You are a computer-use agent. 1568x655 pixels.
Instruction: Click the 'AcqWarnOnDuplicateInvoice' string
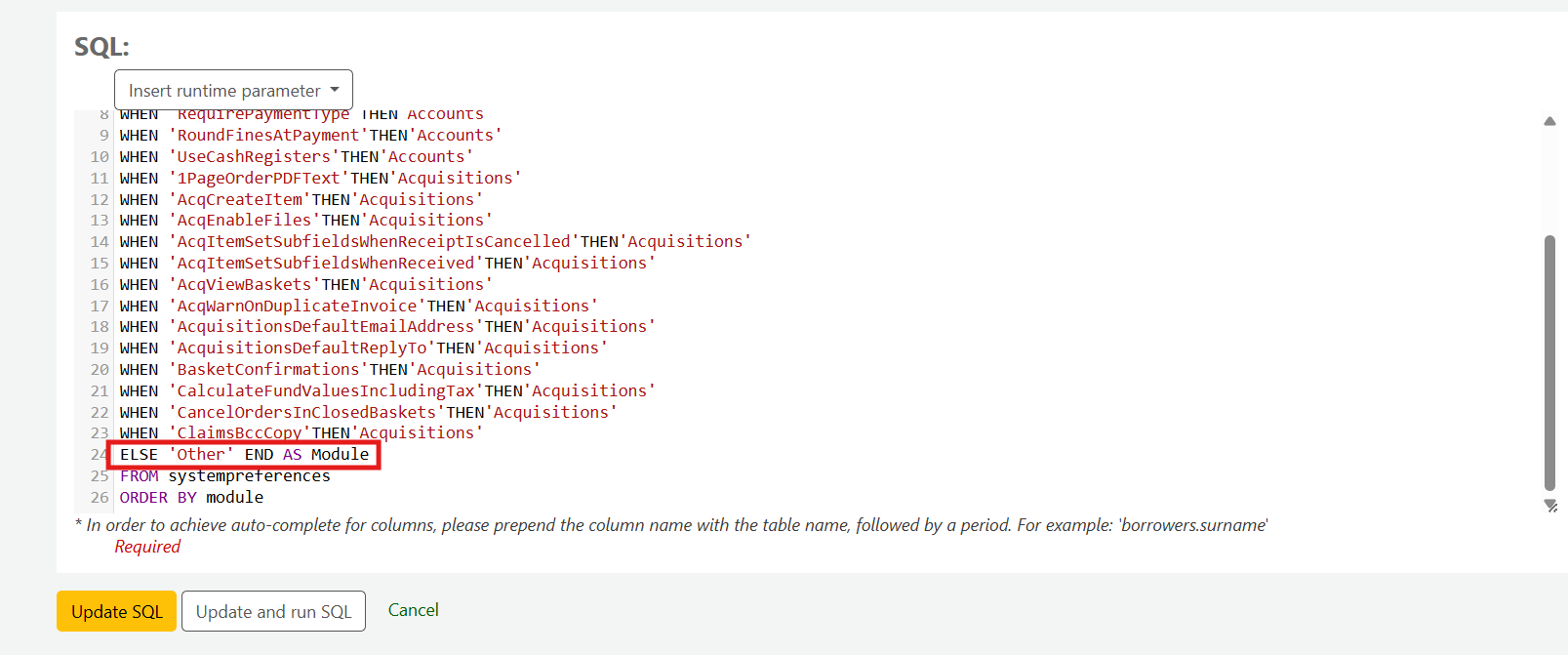pos(296,307)
